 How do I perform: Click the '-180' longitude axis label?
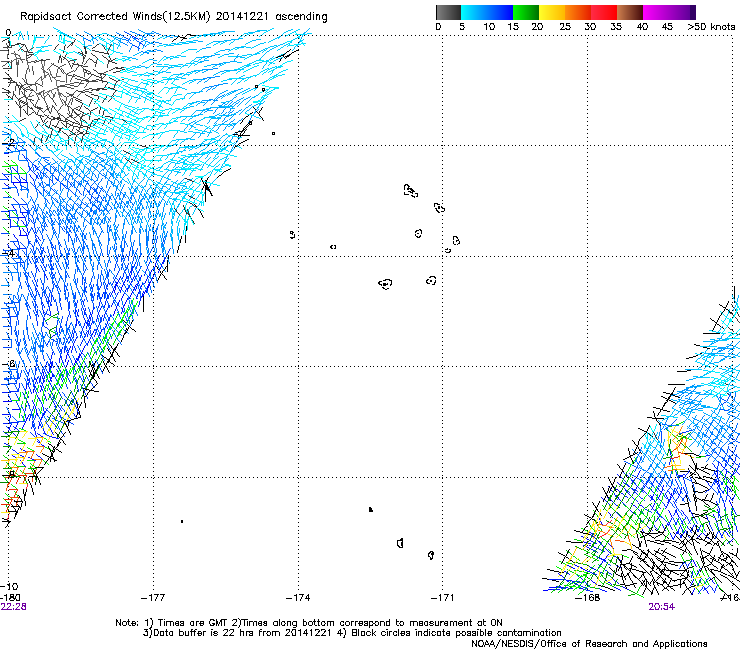tap(10, 598)
